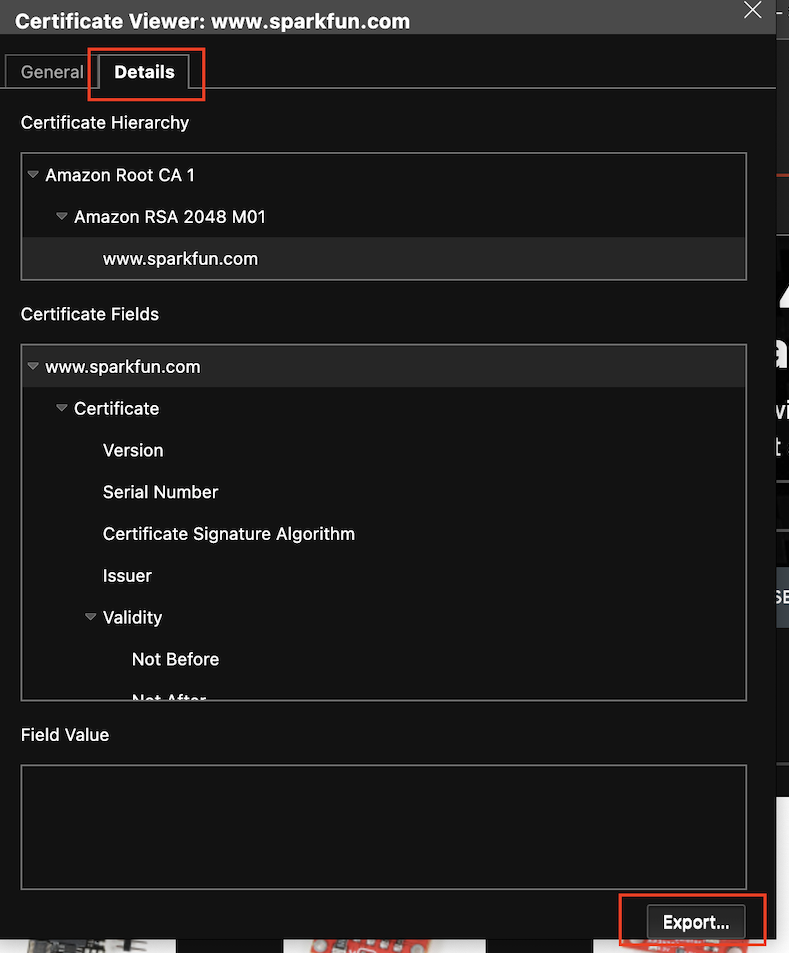Close the Certificate Viewer dialog
This screenshot has width=789, height=953.
(753, 10)
